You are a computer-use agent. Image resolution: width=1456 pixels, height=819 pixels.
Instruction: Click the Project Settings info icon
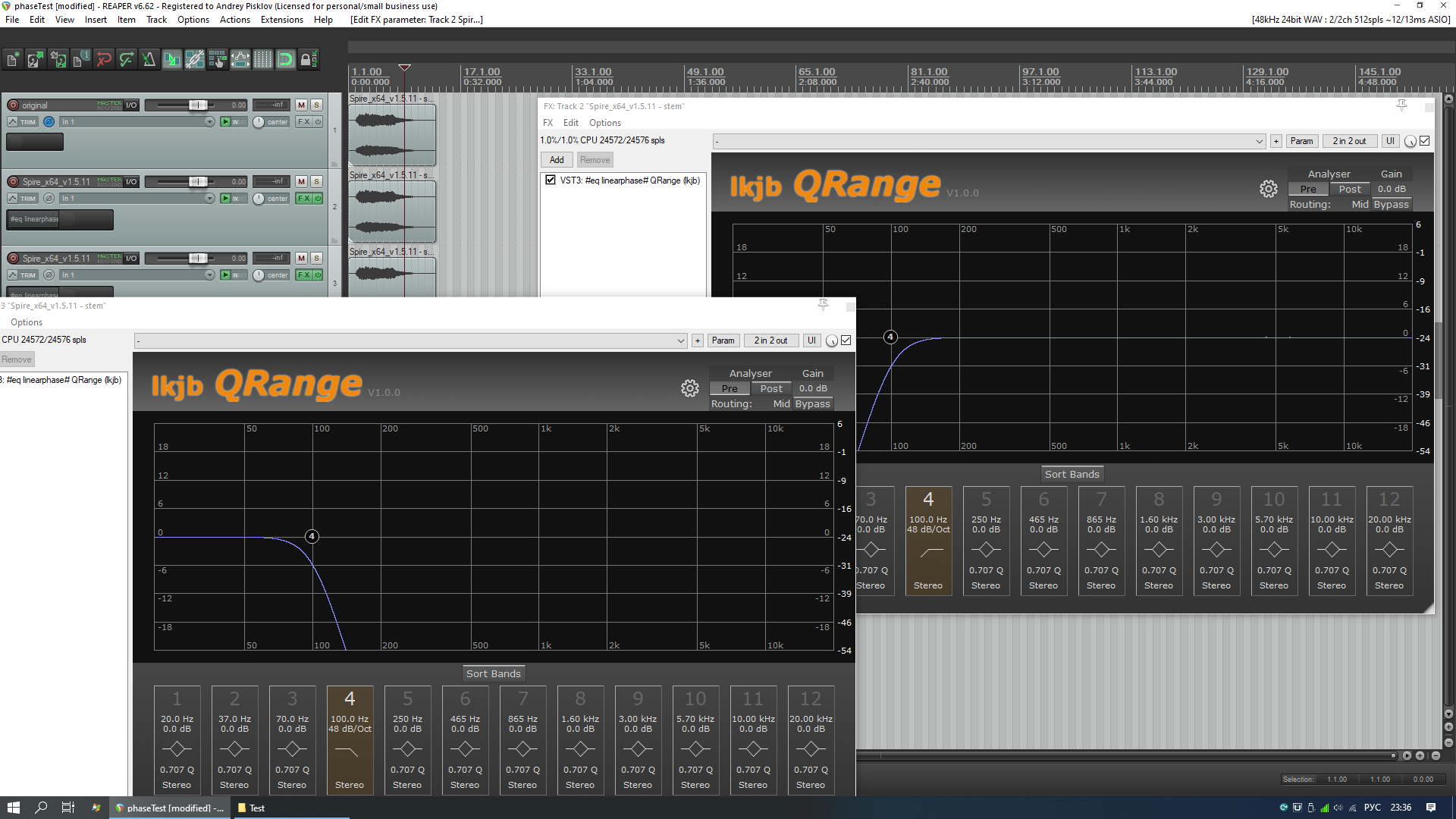[x=81, y=59]
